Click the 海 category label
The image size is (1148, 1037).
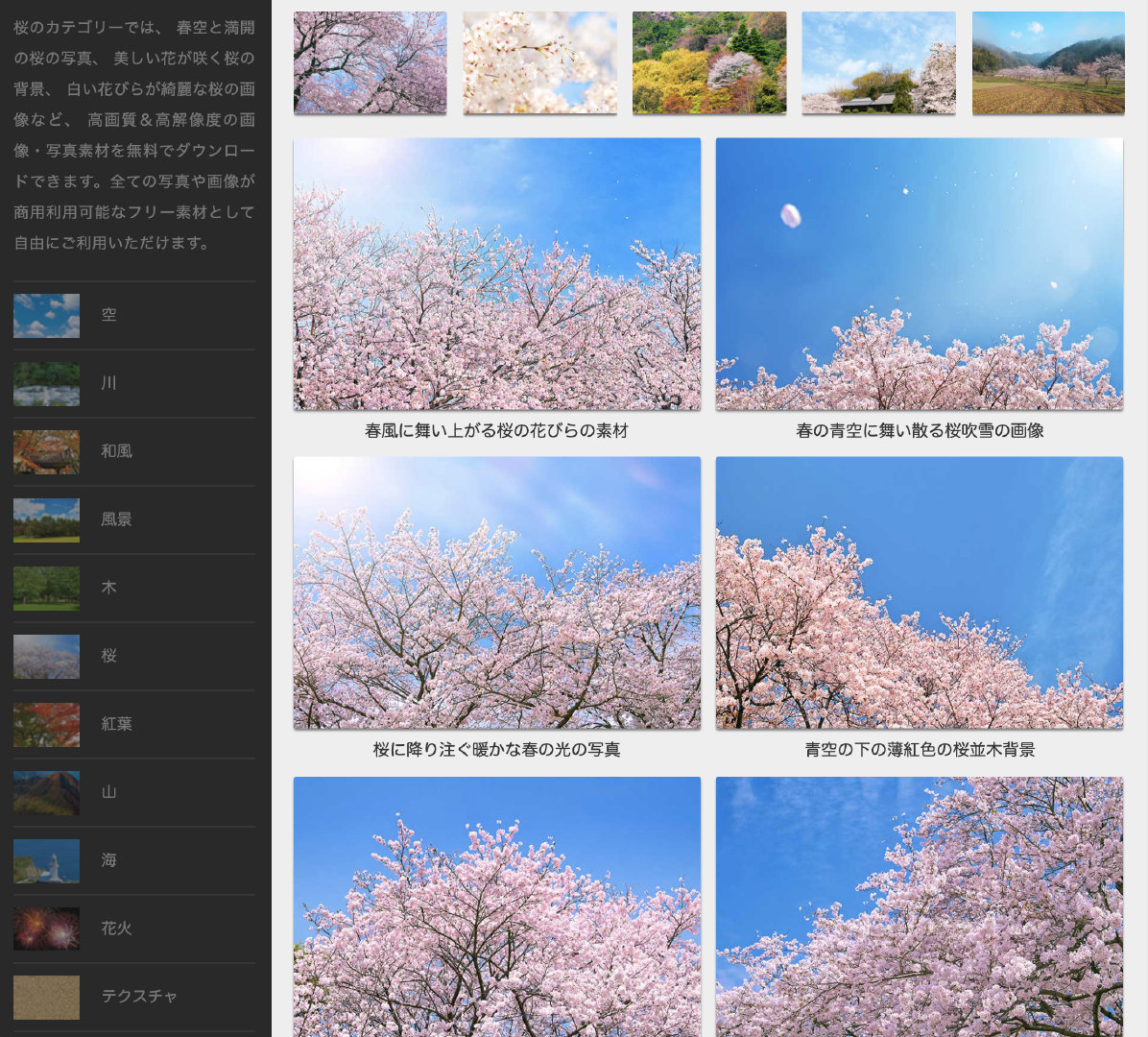[x=109, y=859]
